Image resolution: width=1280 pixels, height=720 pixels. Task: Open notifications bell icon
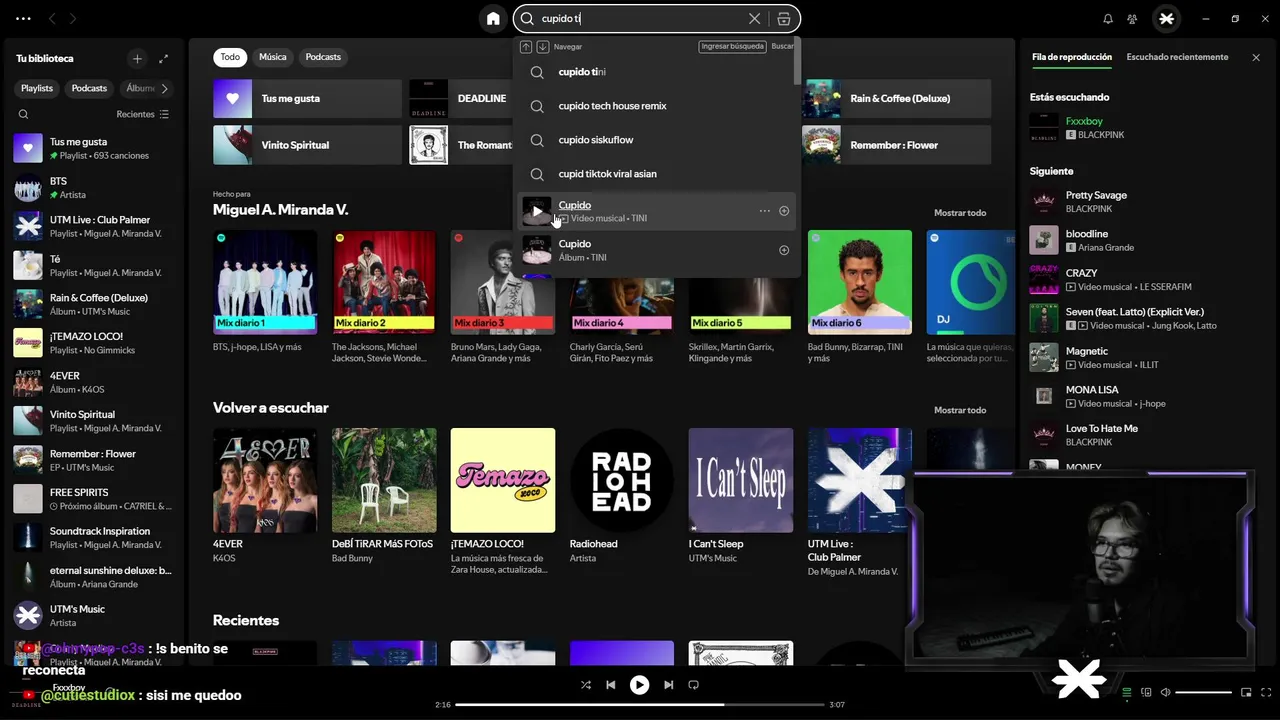point(1108,18)
